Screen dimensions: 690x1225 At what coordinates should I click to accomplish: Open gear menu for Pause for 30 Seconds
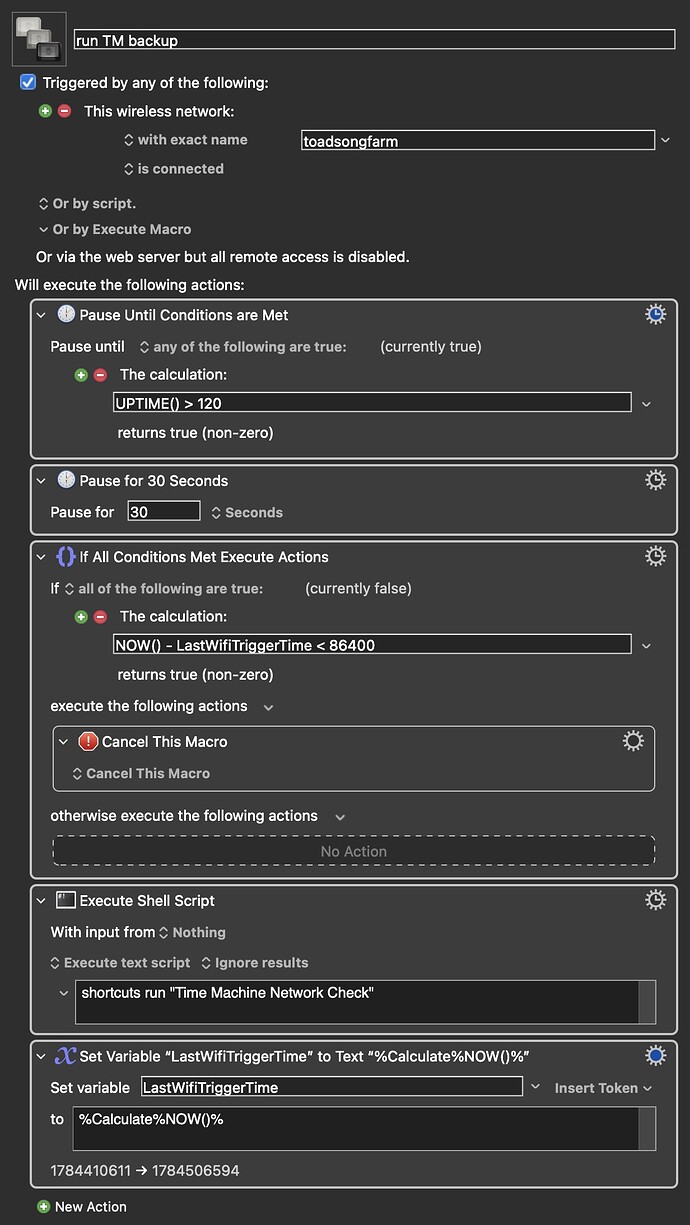point(655,481)
